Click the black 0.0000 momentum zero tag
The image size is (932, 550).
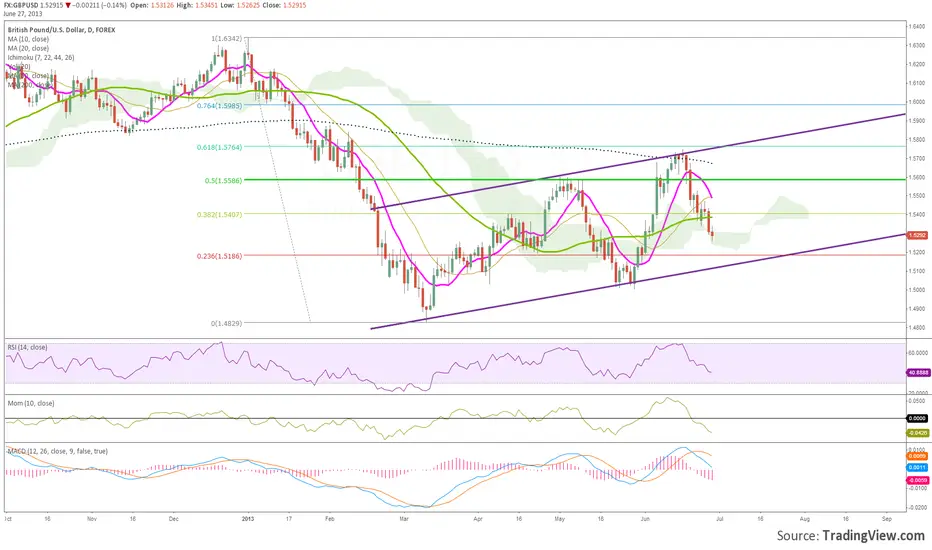coord(917,418)
